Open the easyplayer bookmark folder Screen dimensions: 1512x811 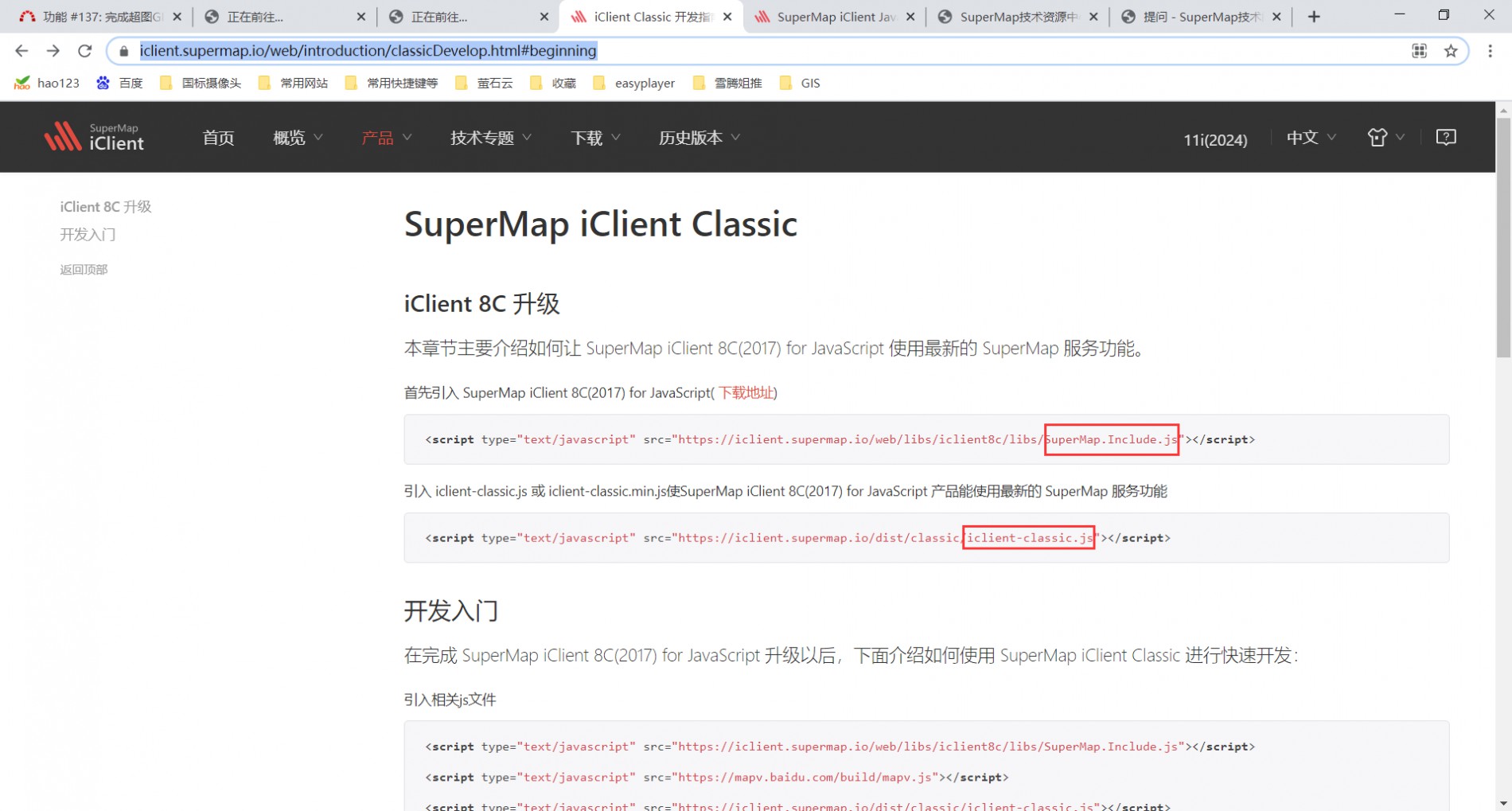click(634, 83)
